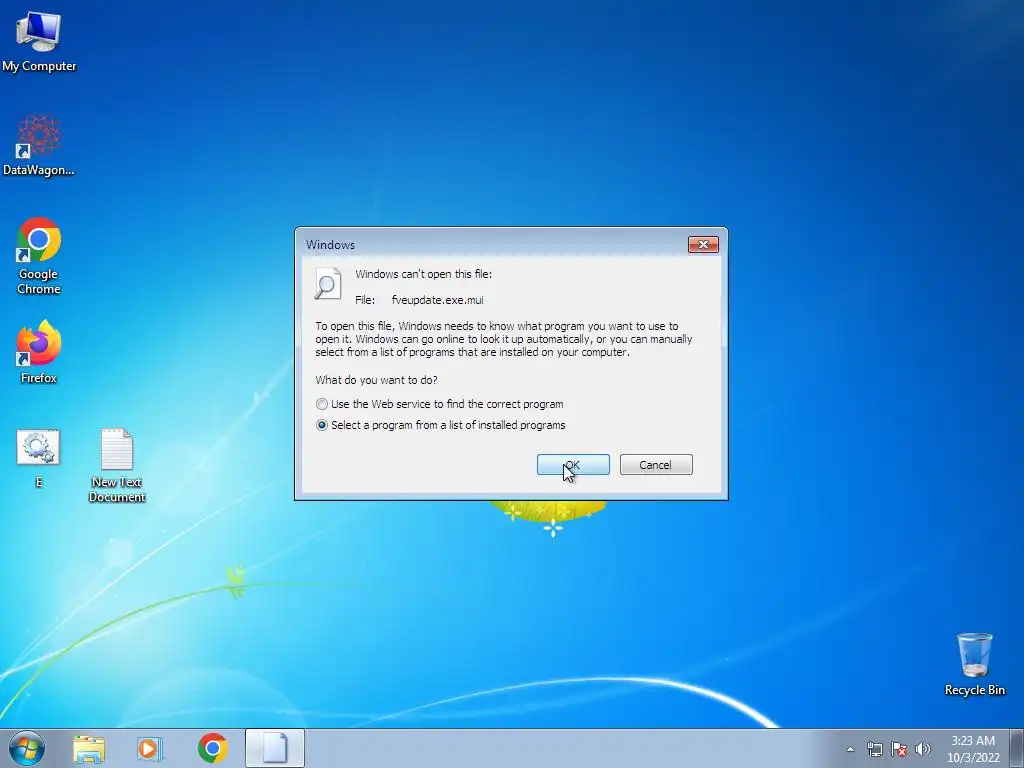Open Windows Explorer from the taskbar
The height and width of the screenshot is (768, 1024).
pyautogui.click(x=89, y=749)
